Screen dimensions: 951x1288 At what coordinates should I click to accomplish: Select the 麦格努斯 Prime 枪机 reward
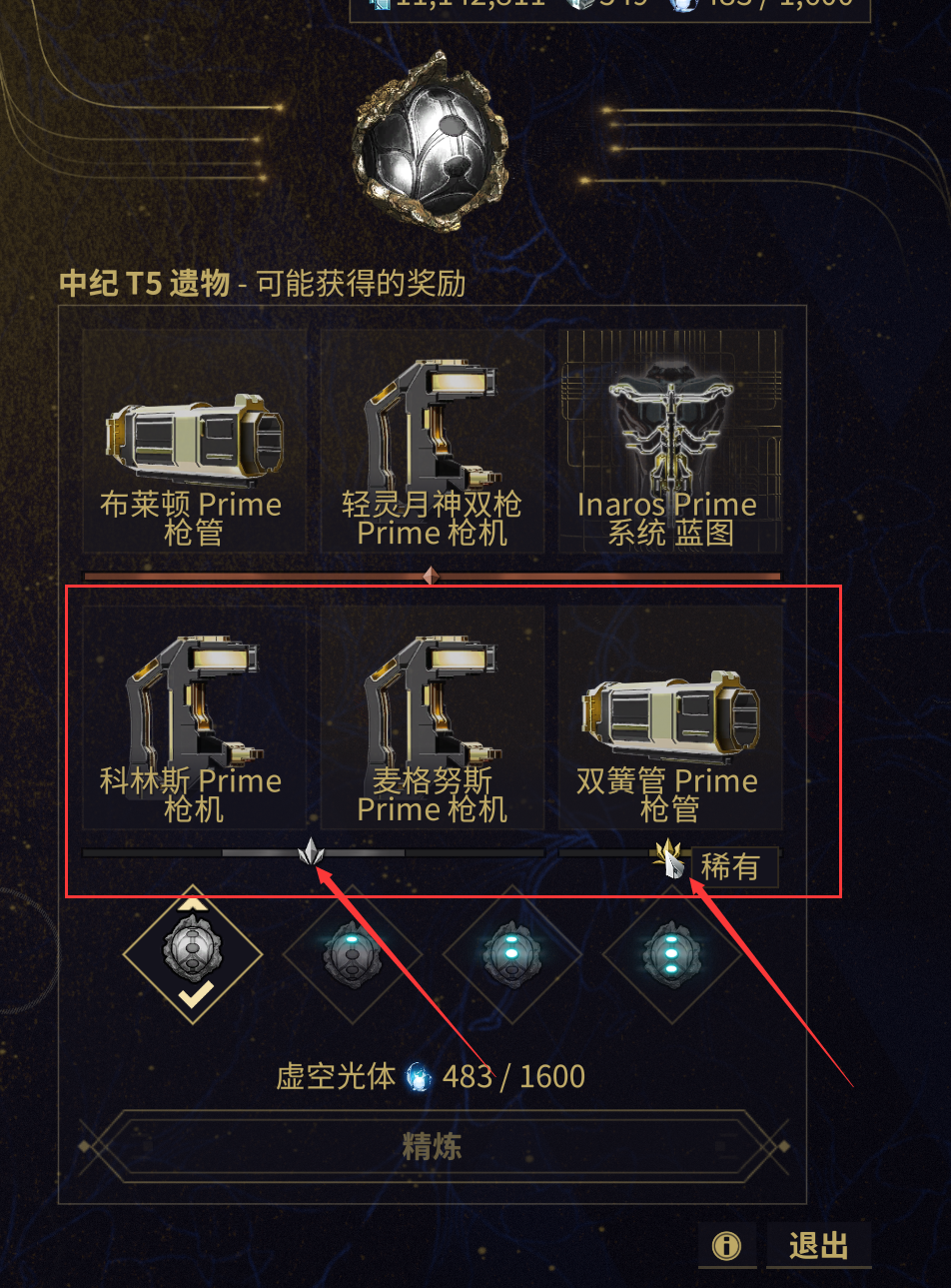coord(432,717)
